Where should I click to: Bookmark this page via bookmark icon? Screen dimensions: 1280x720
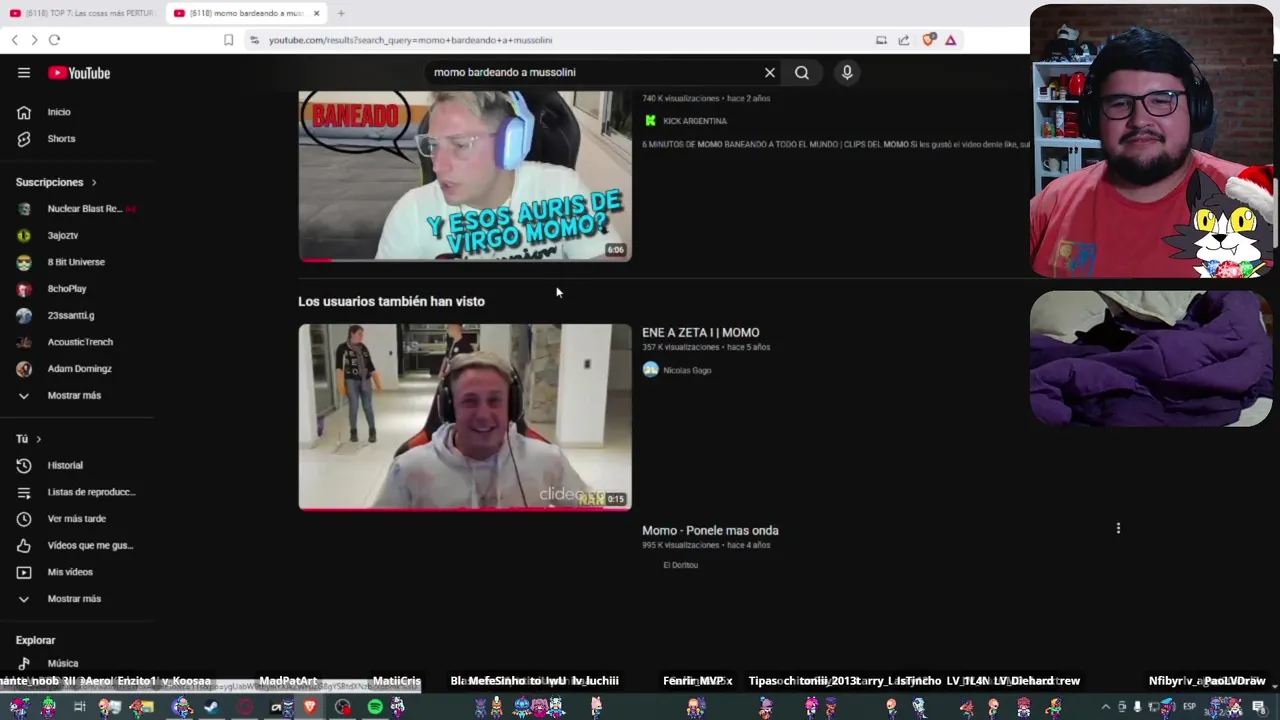coord(228,40)
